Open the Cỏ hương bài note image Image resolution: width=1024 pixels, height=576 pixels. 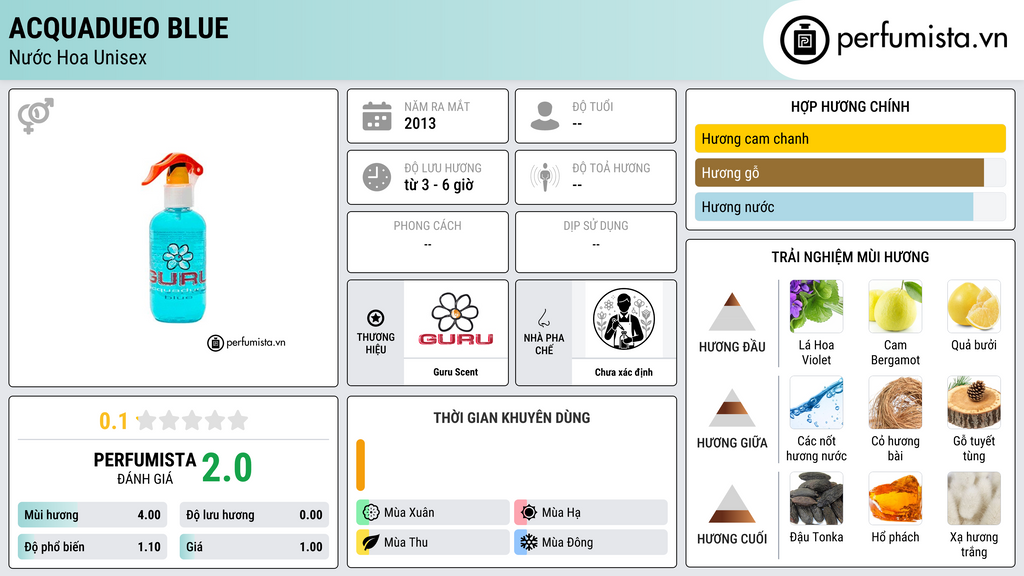[x=895, y=402]
